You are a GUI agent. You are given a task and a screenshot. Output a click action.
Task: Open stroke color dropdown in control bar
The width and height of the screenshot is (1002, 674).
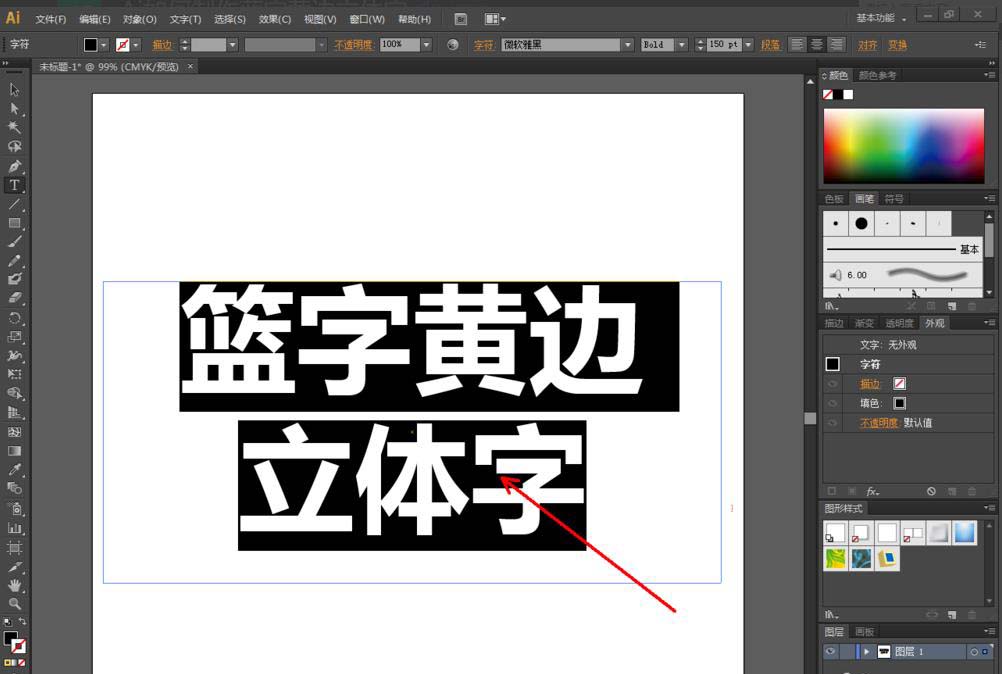135,45
